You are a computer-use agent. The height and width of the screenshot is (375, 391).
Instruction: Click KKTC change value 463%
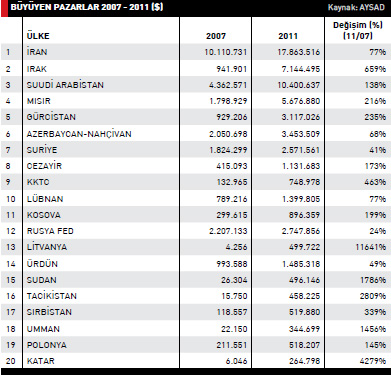click(375, 182)
